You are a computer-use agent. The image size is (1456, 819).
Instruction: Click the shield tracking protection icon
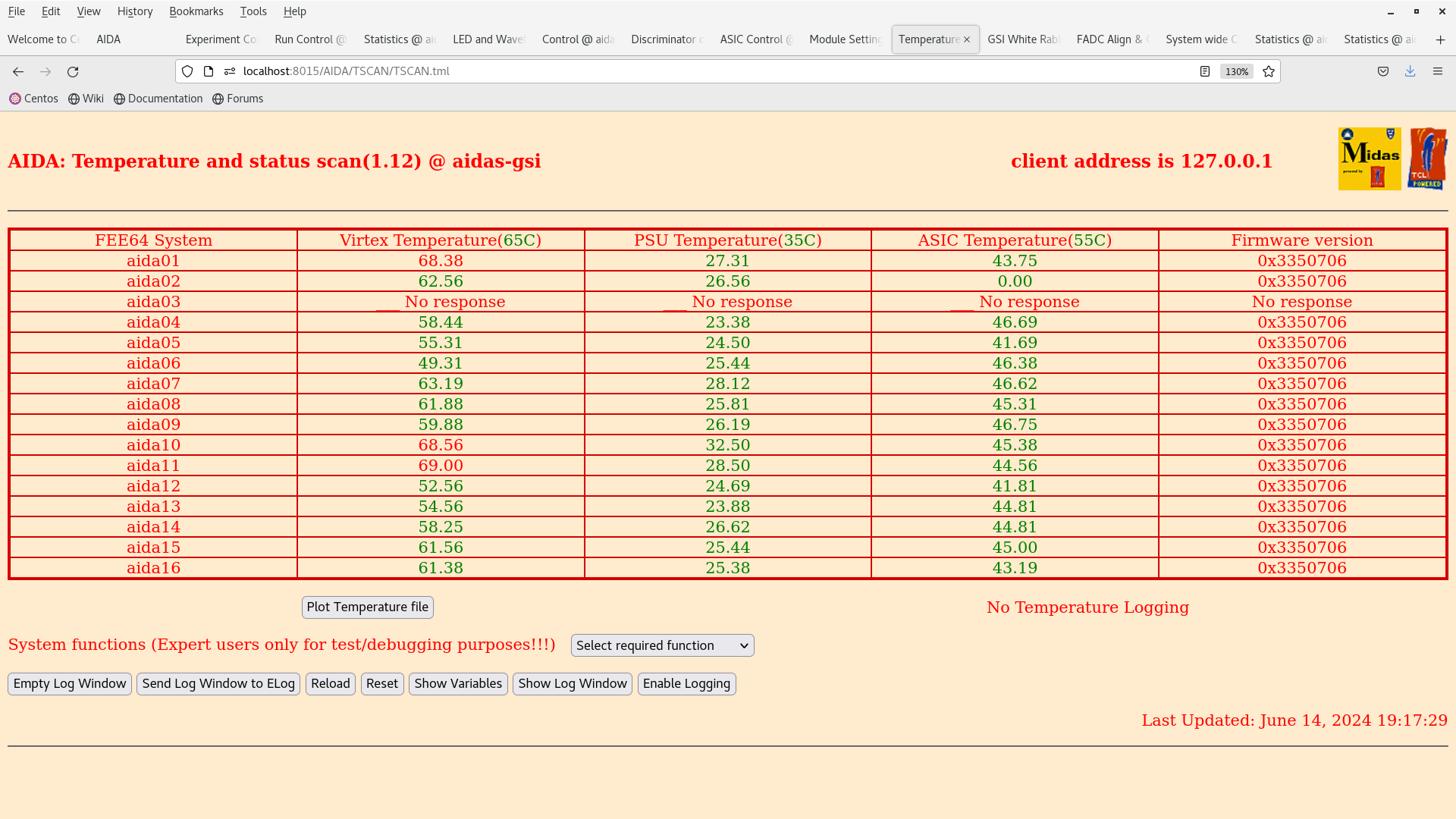[187, 71]
